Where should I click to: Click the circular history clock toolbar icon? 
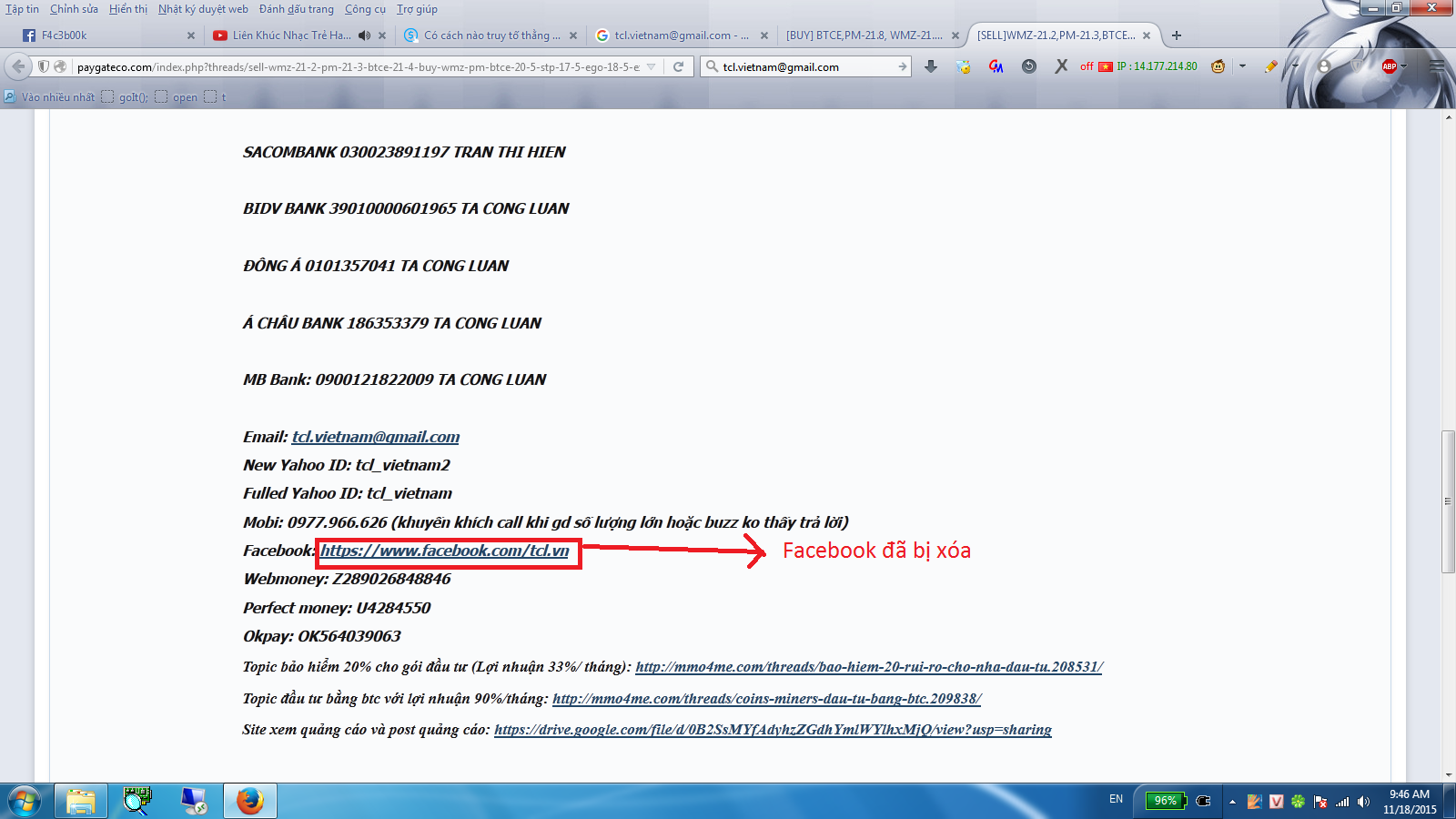[x=1029, y=66]
